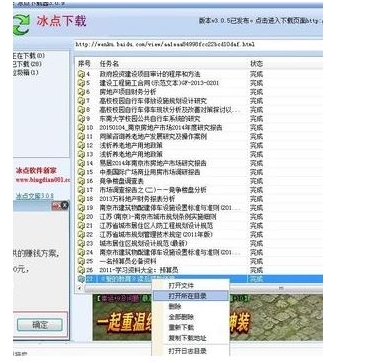Viewport: 381px width, 363px height.
Task: Choose 全部删除 in the context menu
Action: (x=181, y=317)
